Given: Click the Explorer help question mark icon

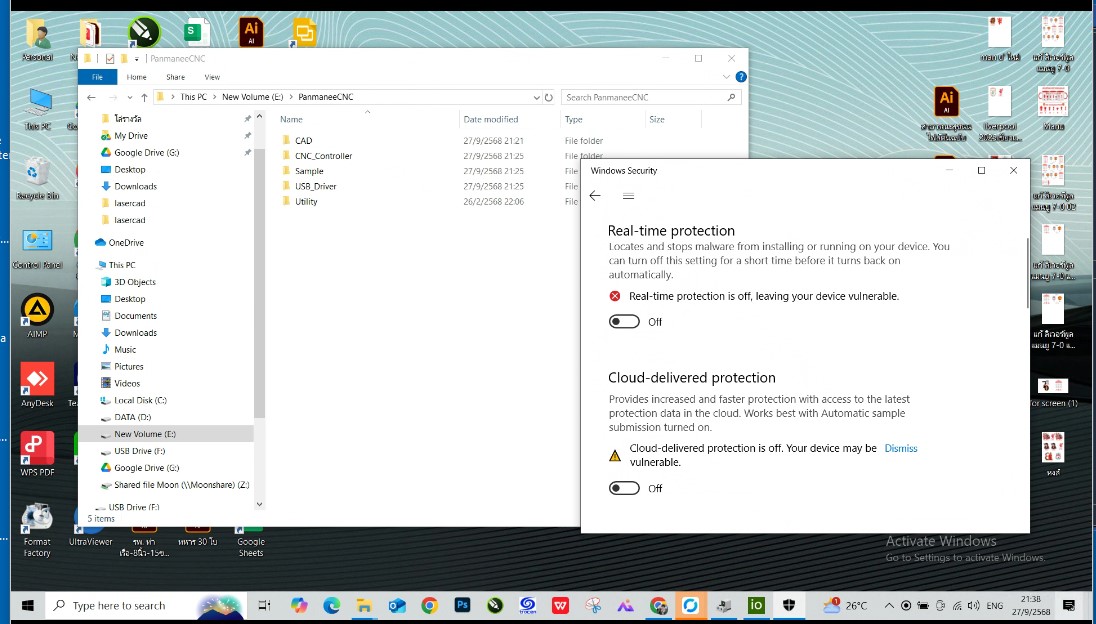Looking at the screenshot, I should (x=740, y=77).
